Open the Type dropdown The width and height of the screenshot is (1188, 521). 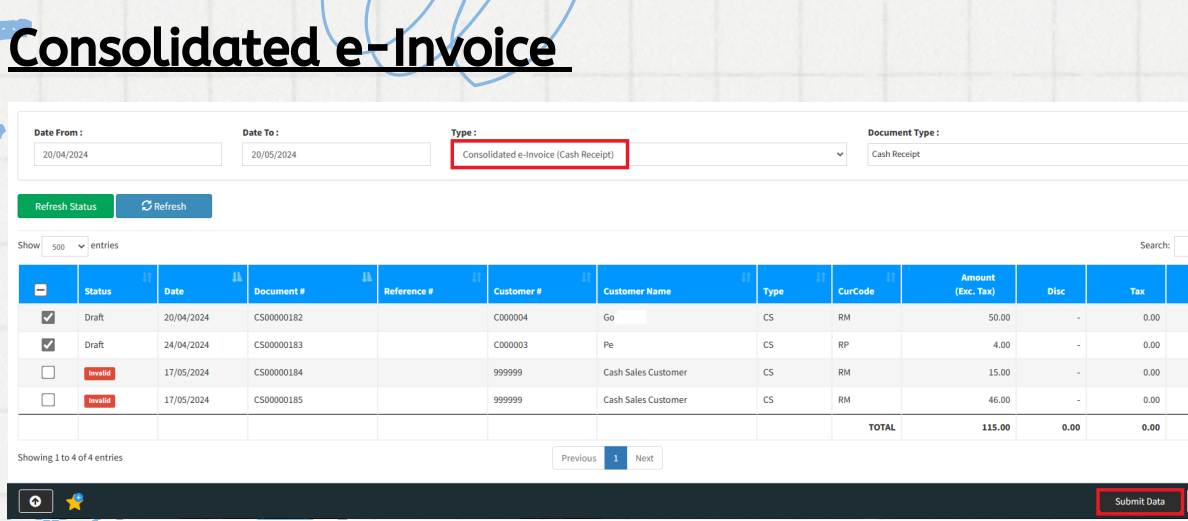(648, 154)
